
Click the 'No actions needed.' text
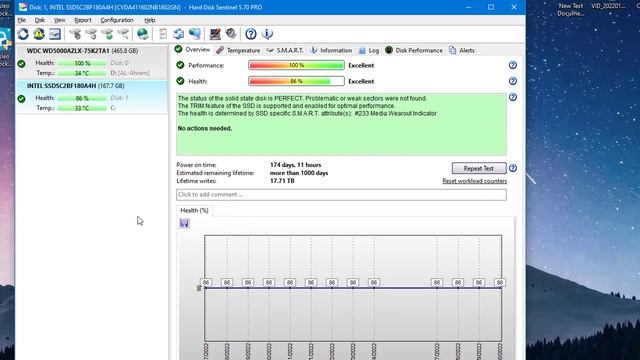[x=205, y=128]
